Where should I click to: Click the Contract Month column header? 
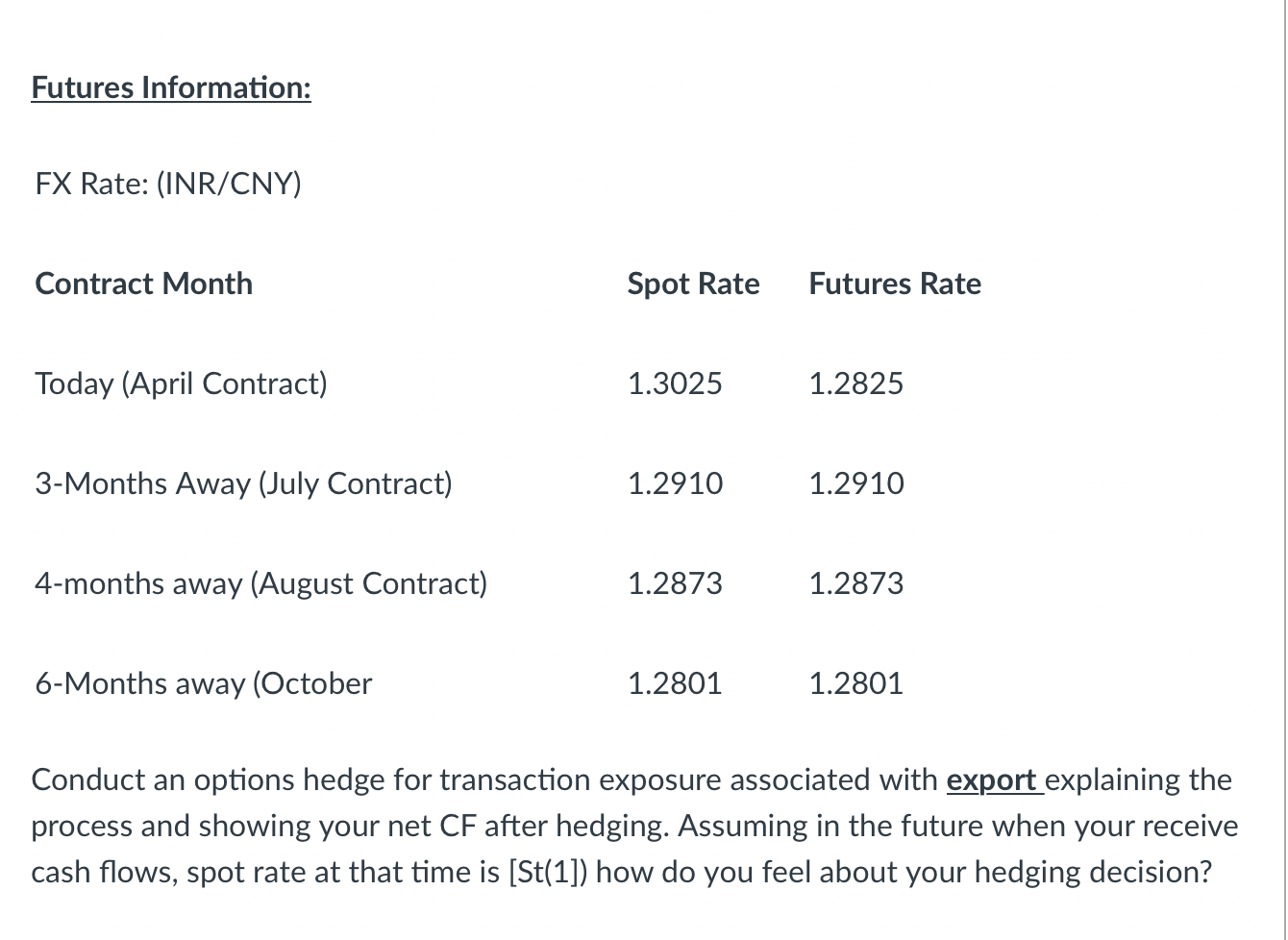point(144,284)
